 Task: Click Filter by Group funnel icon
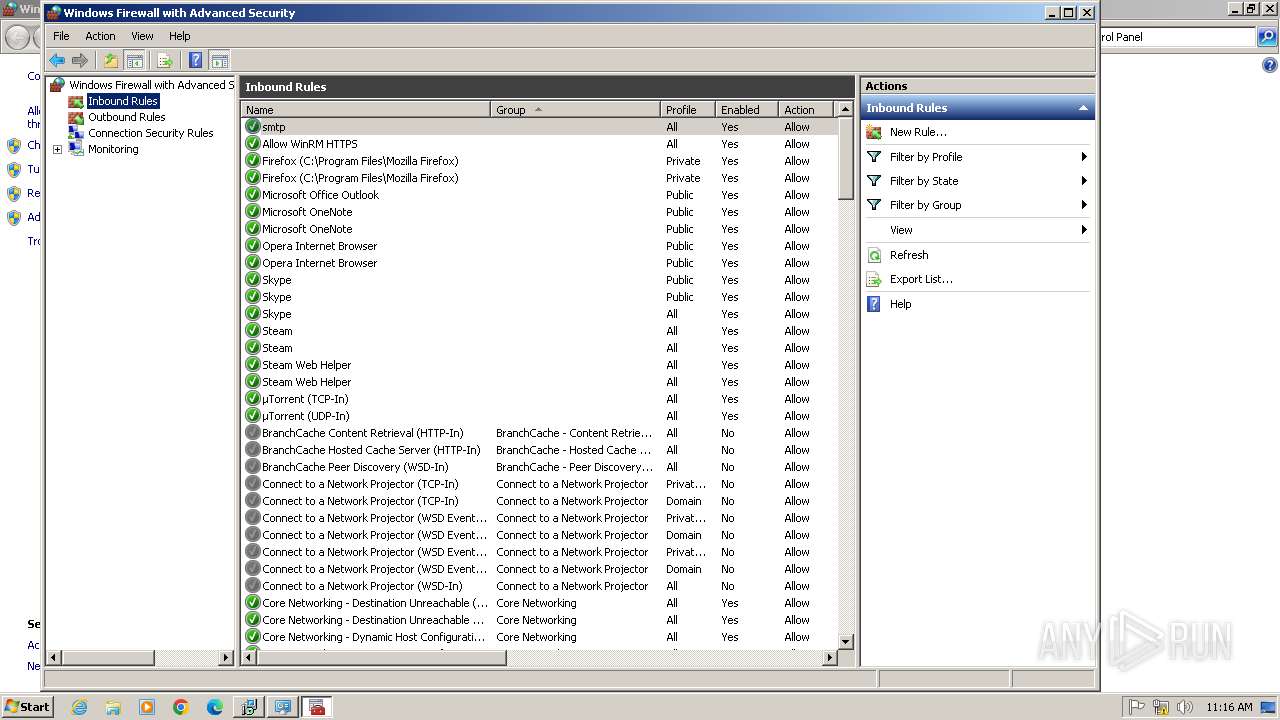click(874, 205)
